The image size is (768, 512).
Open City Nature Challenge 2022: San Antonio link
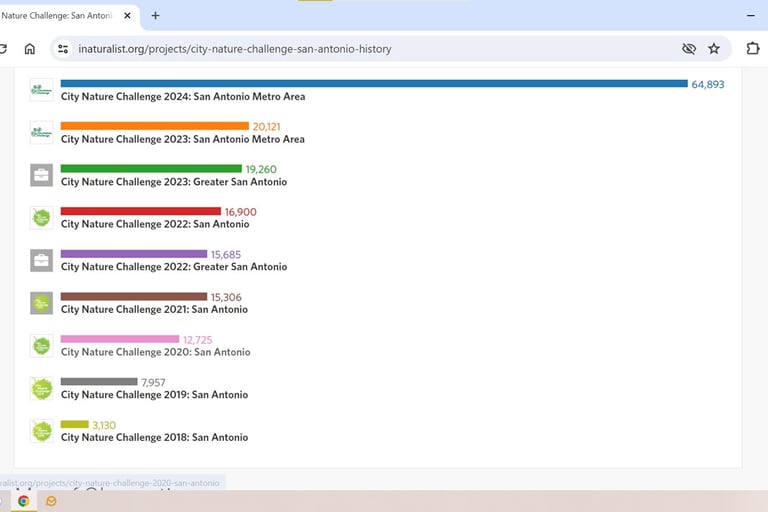click(x=155, y=224)
